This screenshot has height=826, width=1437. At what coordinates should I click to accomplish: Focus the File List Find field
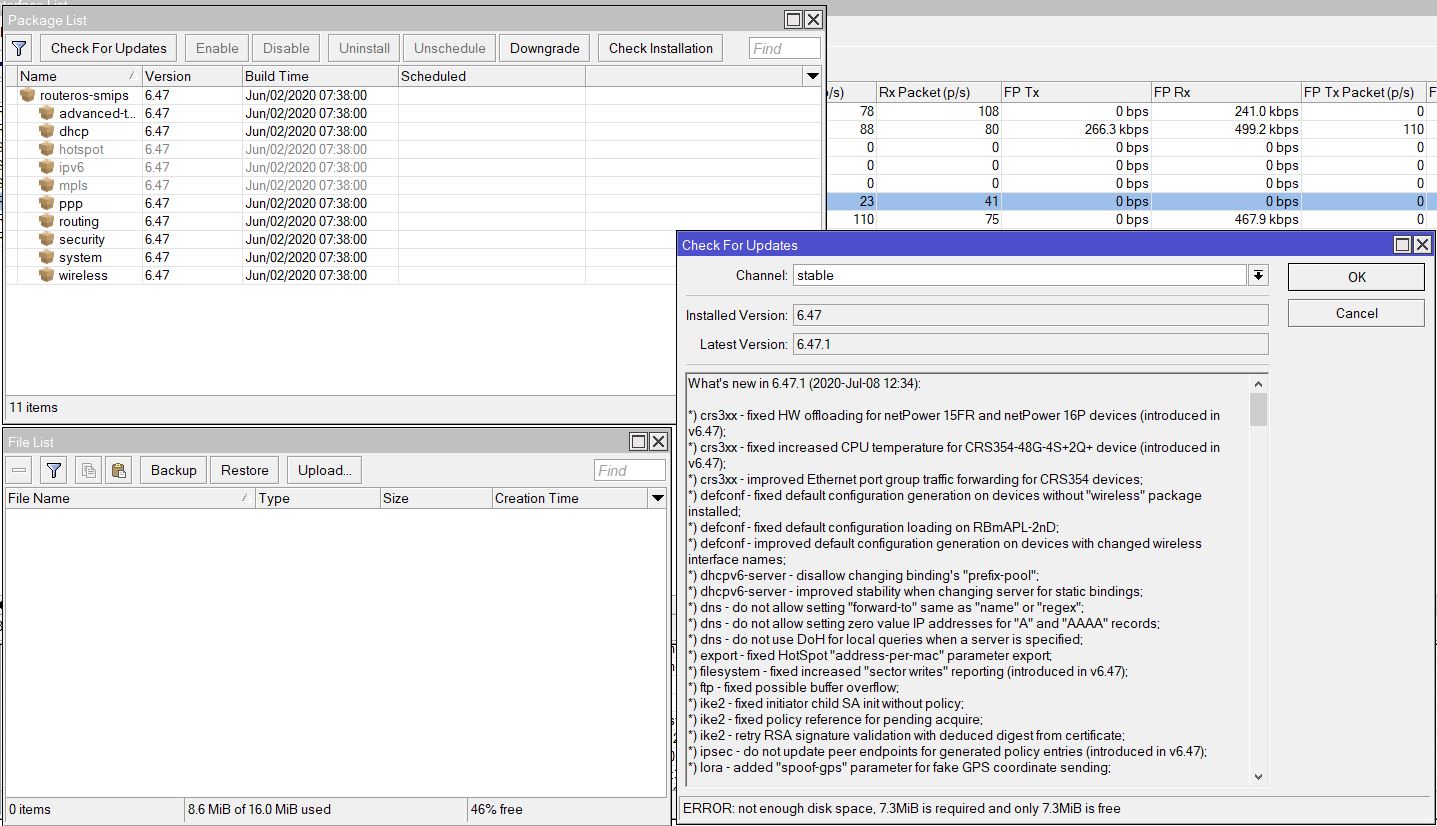coord(630,470)
